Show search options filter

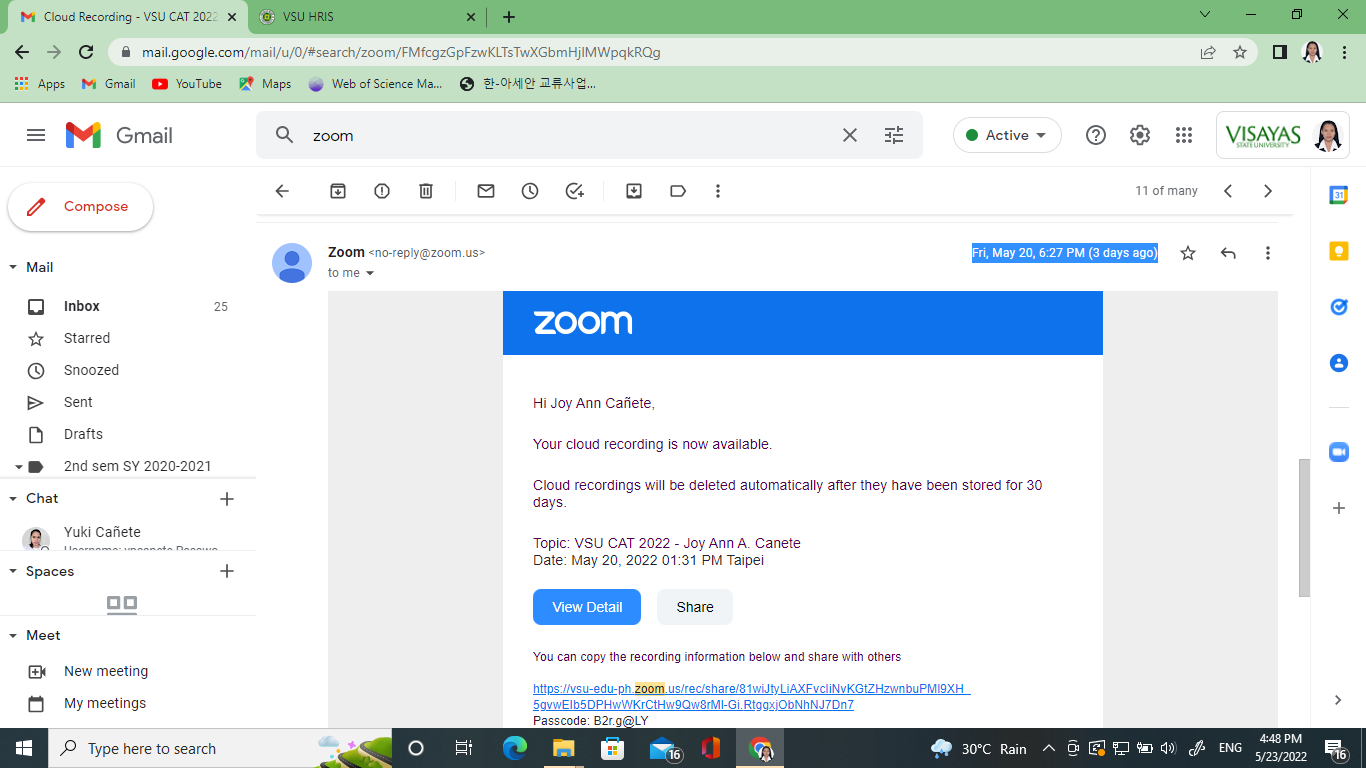point(894,135)
